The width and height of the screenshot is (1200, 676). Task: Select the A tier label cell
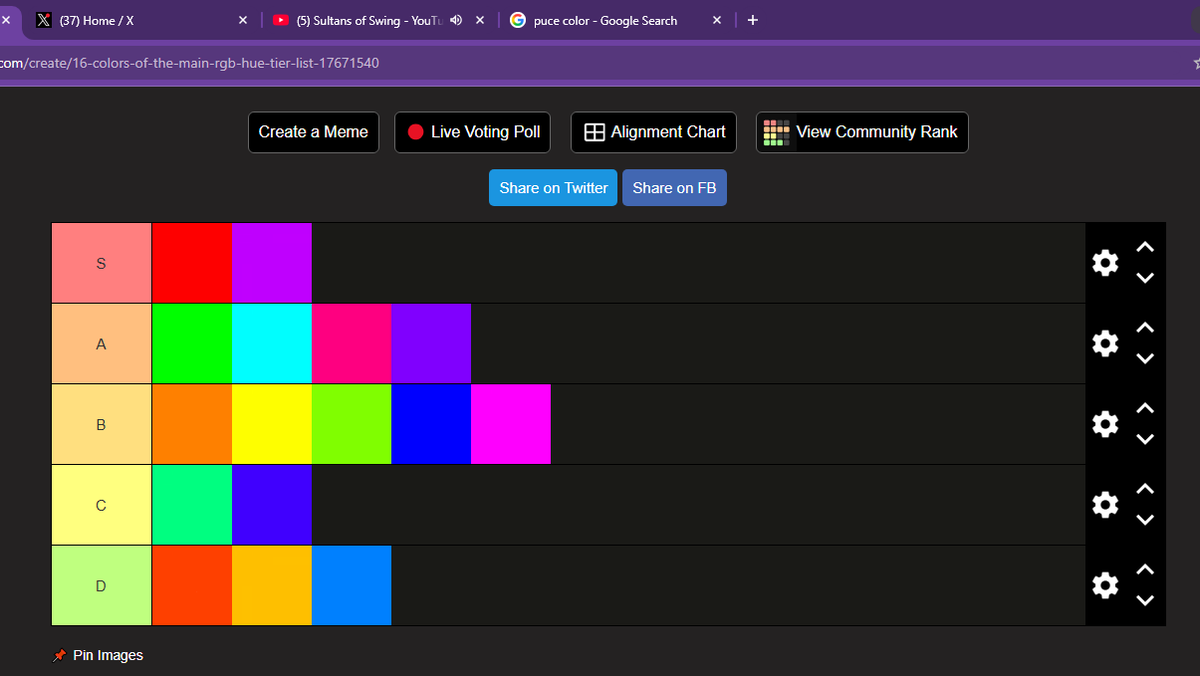(x=101, y=344)
